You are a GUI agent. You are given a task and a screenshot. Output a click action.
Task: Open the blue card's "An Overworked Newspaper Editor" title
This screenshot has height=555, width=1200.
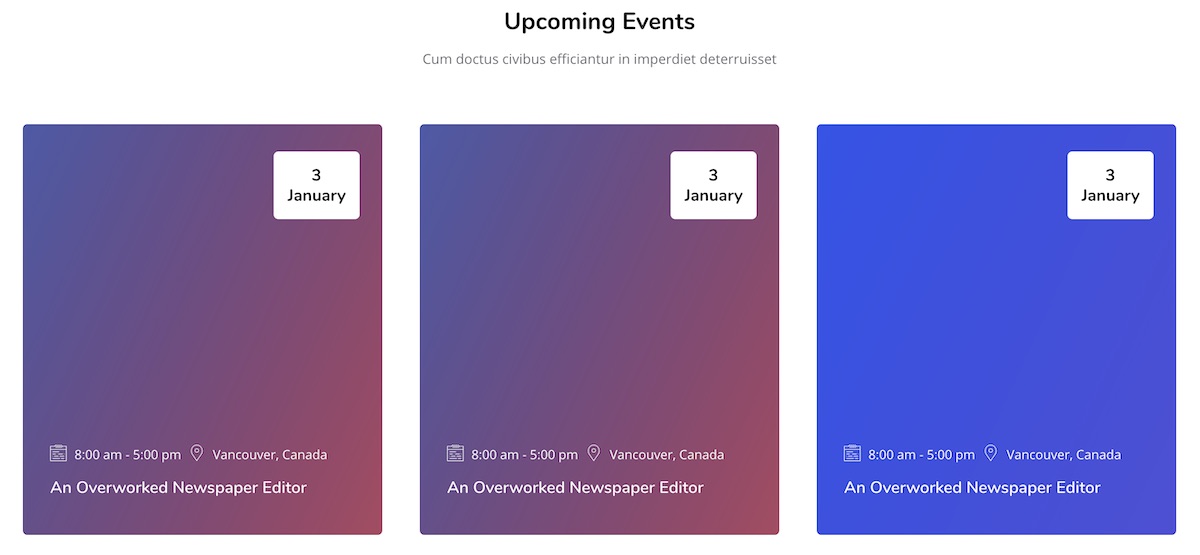972,488
